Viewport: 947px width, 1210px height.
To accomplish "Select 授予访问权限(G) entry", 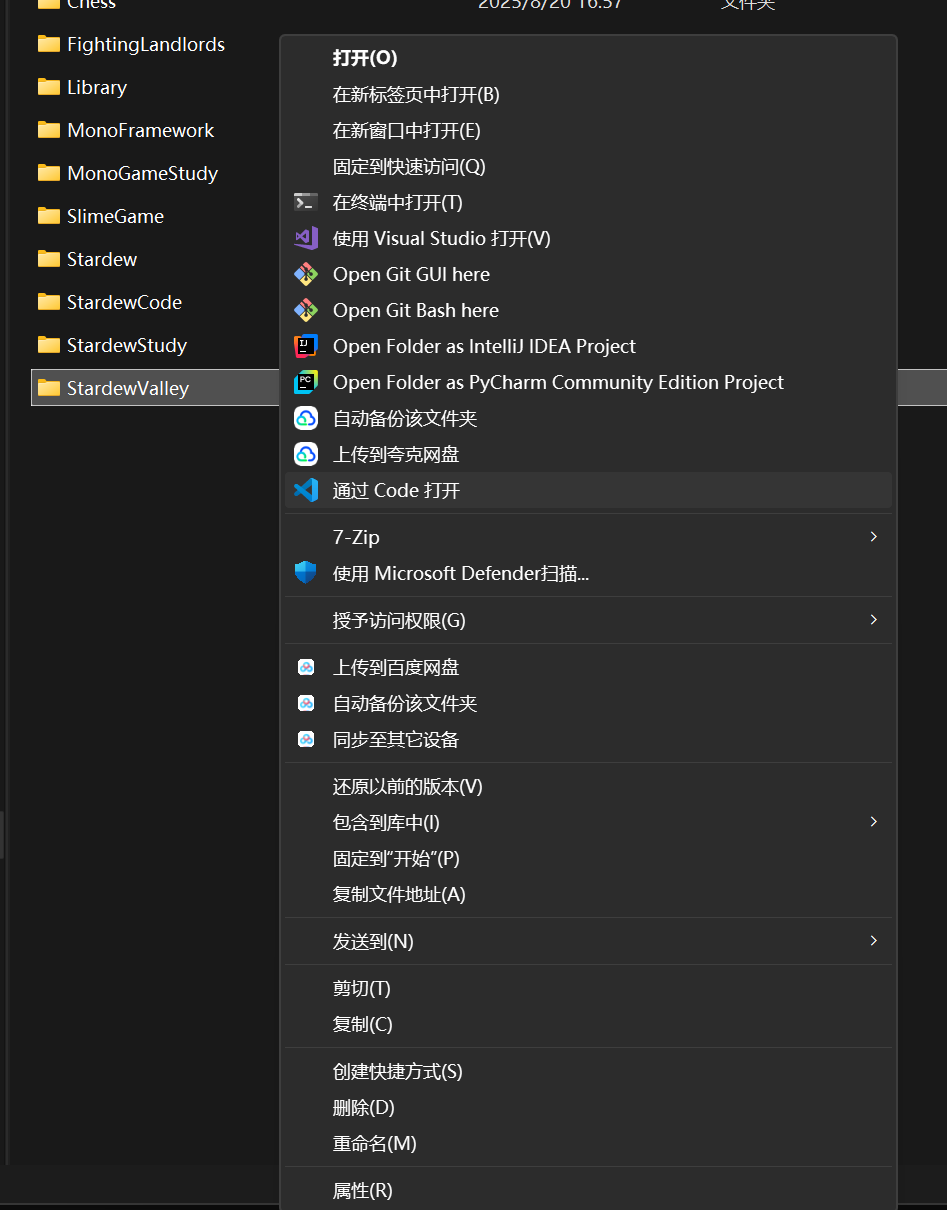I will point(588,620).
